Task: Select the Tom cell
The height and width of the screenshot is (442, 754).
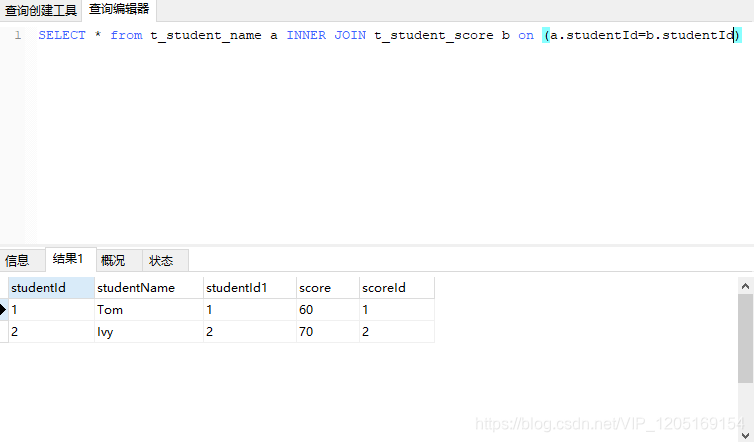Action: (149, 310)
